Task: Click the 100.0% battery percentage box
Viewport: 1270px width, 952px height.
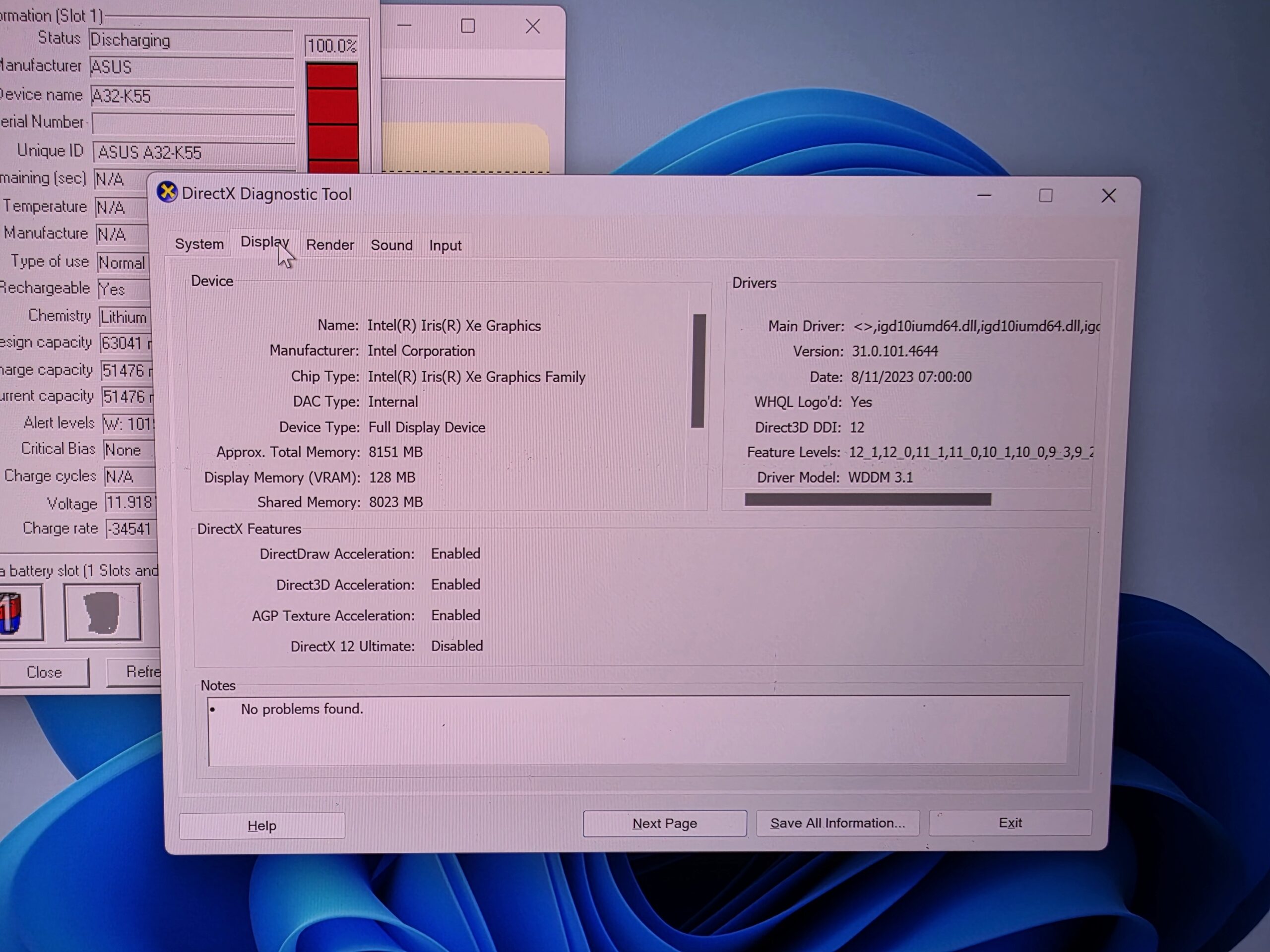Action: pos(332,45)
